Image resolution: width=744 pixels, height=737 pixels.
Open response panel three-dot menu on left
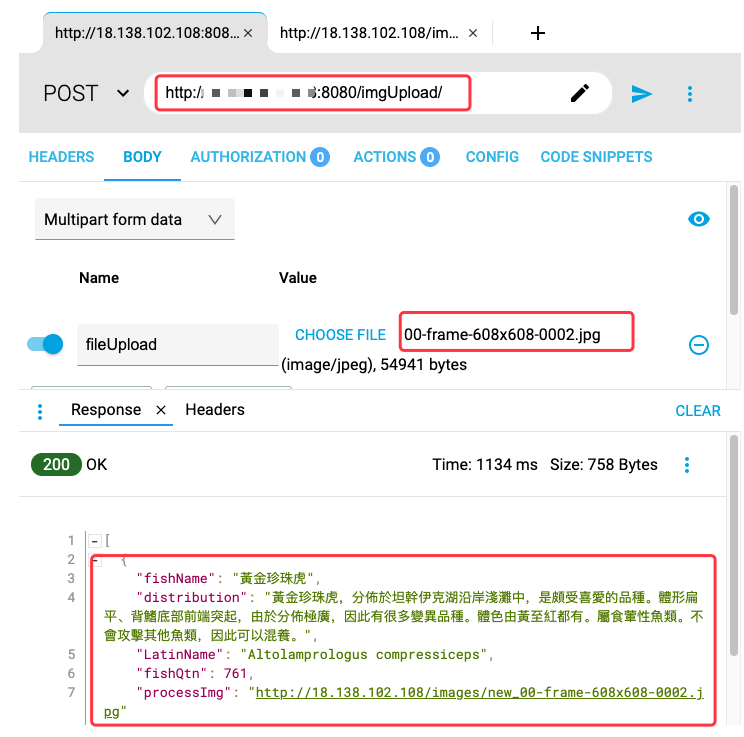40,411
